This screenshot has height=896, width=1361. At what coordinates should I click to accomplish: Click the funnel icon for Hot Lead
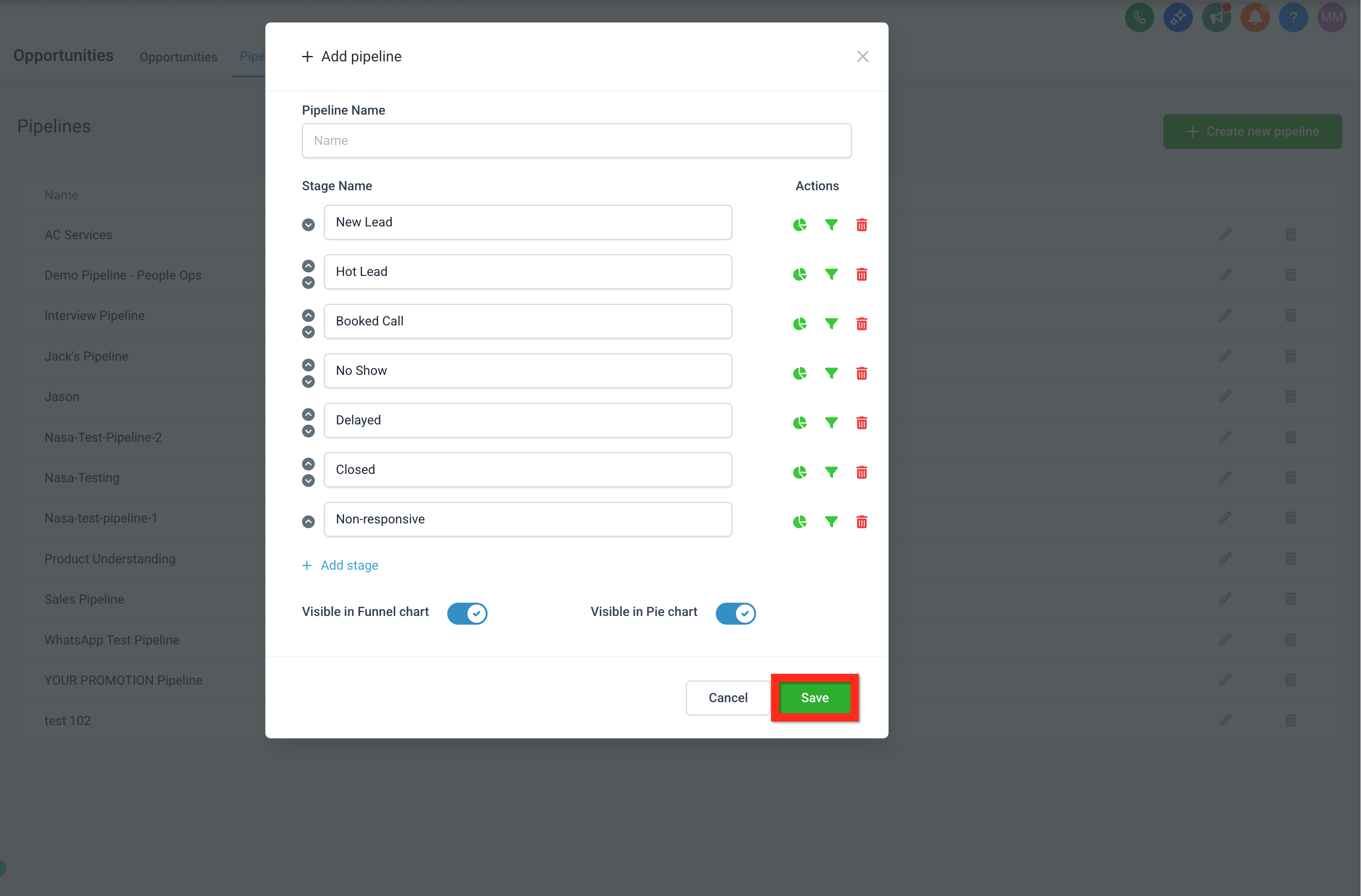[x=831, y=275]
